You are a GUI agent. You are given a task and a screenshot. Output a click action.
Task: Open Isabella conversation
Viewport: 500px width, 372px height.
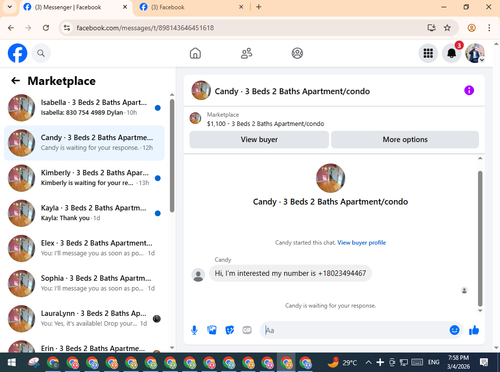[84, 108]
